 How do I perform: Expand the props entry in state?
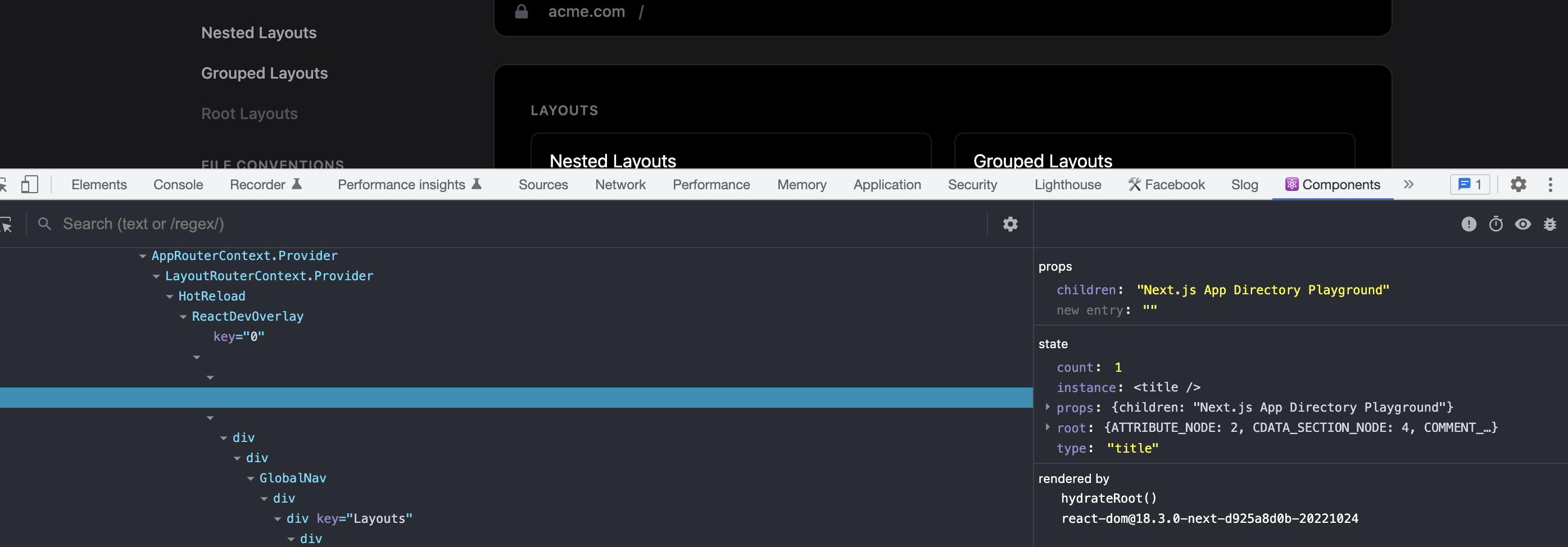tap(1047, 407)
